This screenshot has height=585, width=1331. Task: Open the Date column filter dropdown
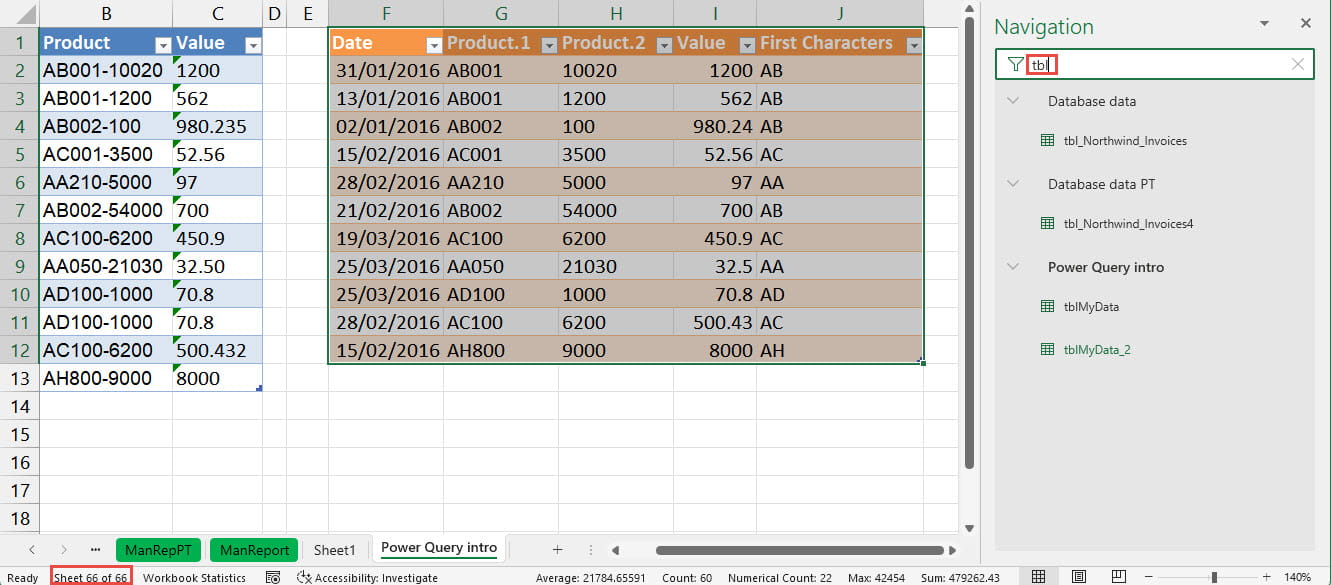(433, 45)
